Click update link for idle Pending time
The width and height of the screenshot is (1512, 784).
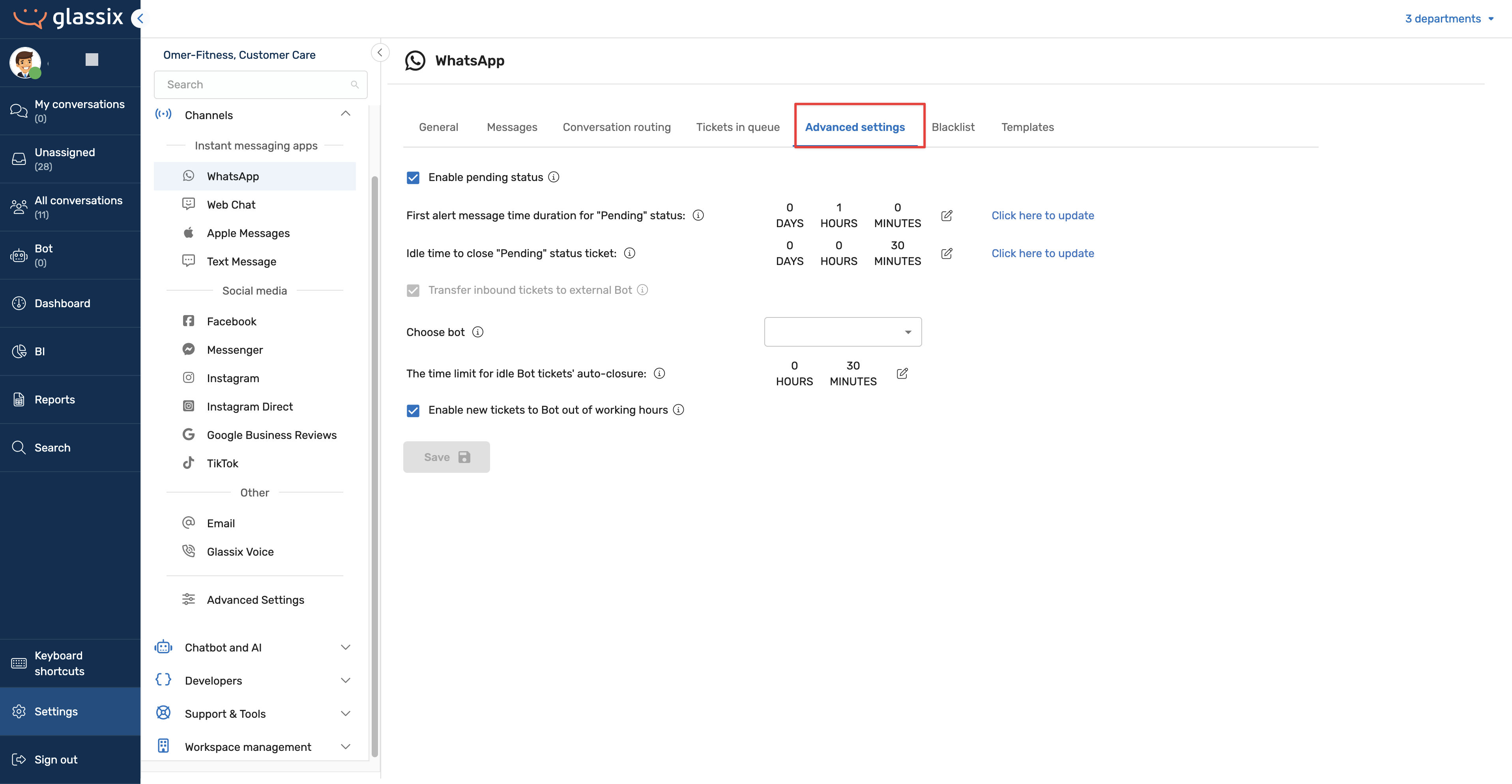[x=1042, y=254]
